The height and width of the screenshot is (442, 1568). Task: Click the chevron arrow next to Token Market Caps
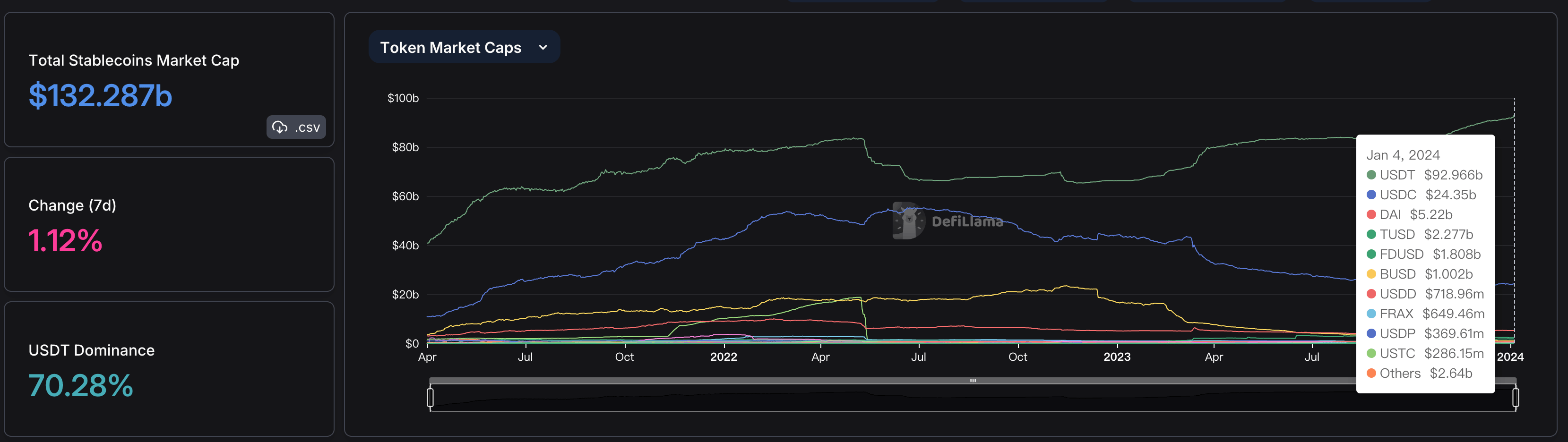pyautogui.click(x=543, y=47)
